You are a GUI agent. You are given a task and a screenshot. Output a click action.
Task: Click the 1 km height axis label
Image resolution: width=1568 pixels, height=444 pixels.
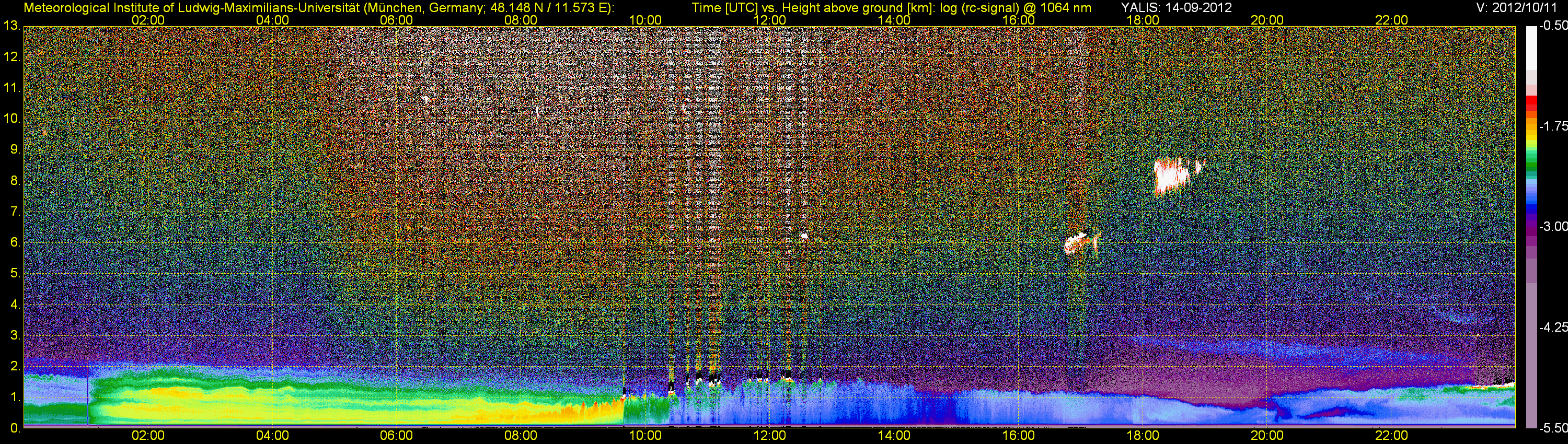pyautogui.click(x=15, y=397)
